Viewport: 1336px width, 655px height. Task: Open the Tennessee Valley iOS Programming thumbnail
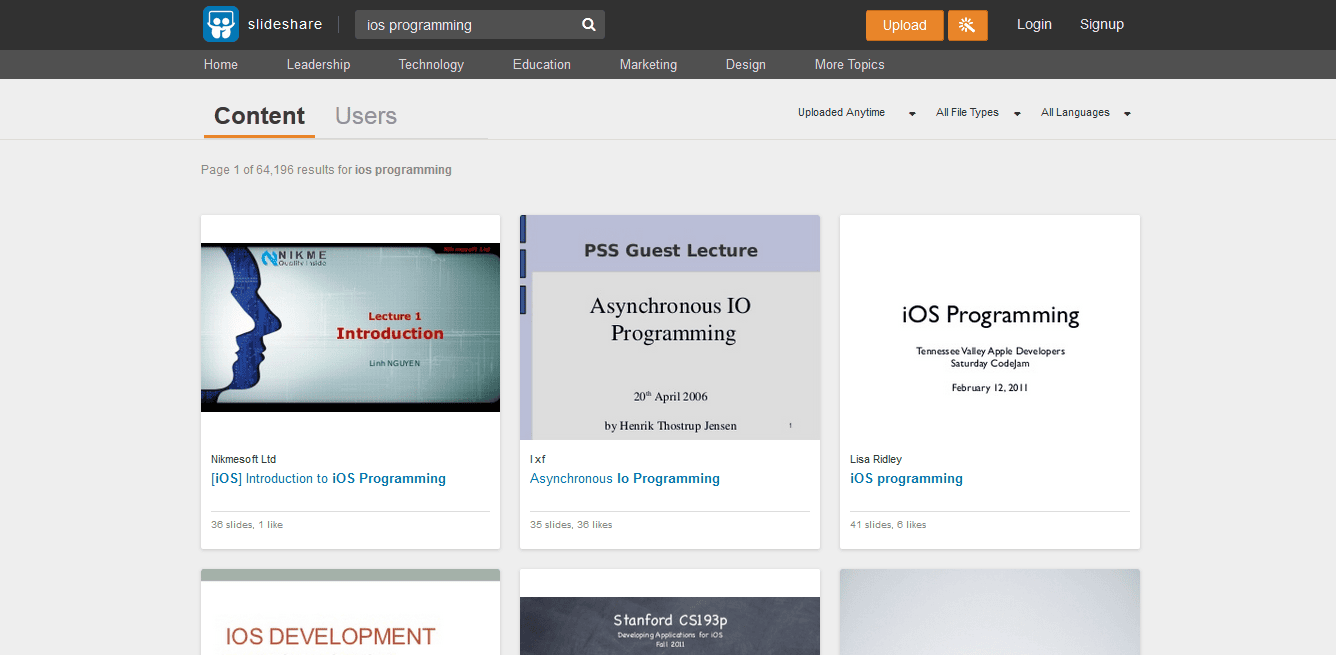(990, 327)
